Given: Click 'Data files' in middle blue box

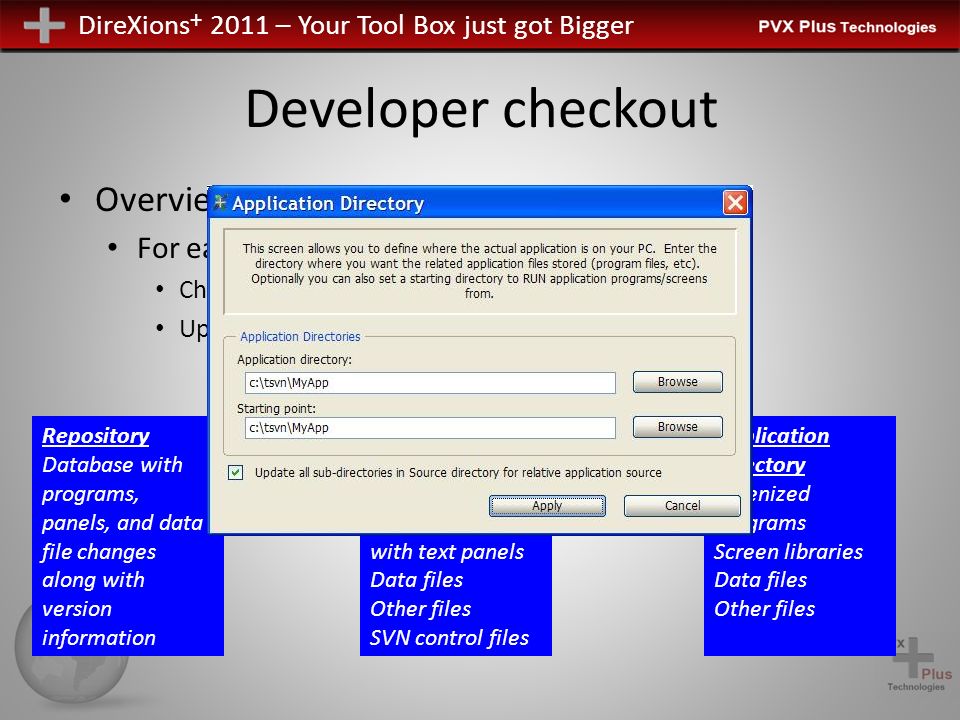Looking at the screenshot, I should point(416,580).
